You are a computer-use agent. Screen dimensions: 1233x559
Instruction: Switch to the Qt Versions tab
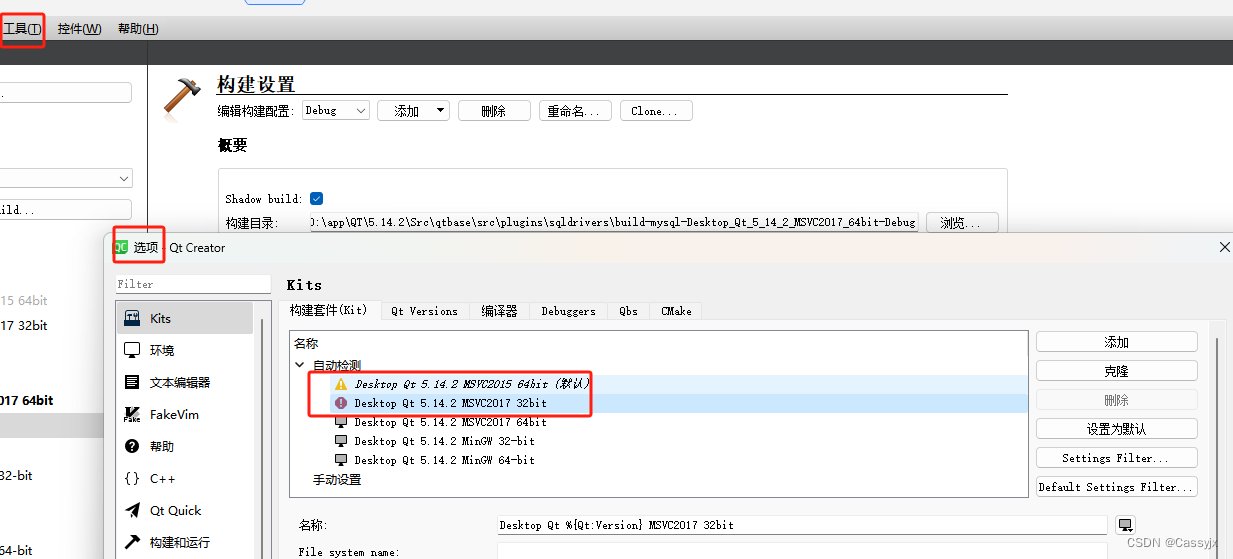[424, 311]
